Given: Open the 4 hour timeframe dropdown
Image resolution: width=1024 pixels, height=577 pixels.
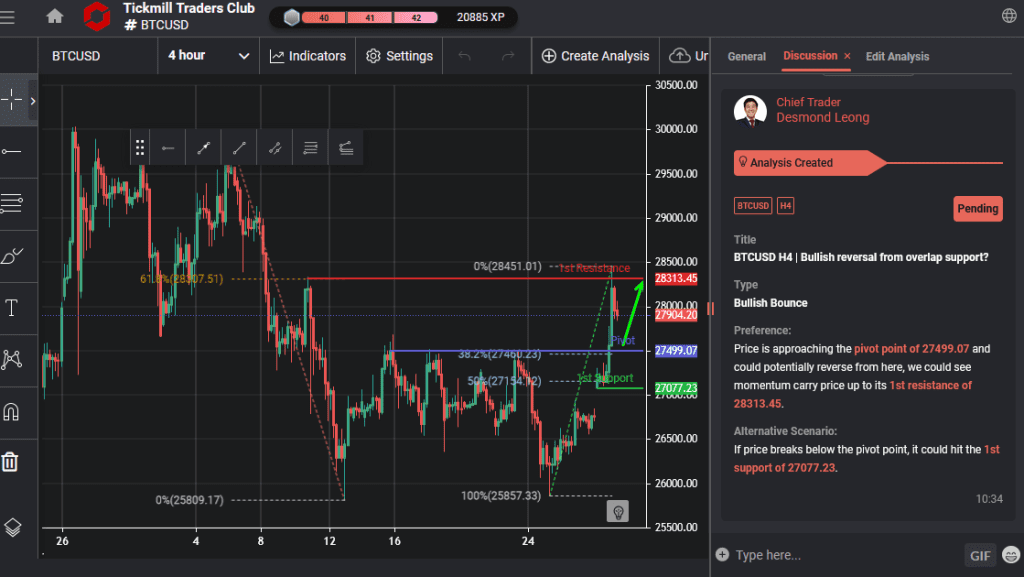Looking at the screenshot, I should pyautogui.click(x=208, y=56).
